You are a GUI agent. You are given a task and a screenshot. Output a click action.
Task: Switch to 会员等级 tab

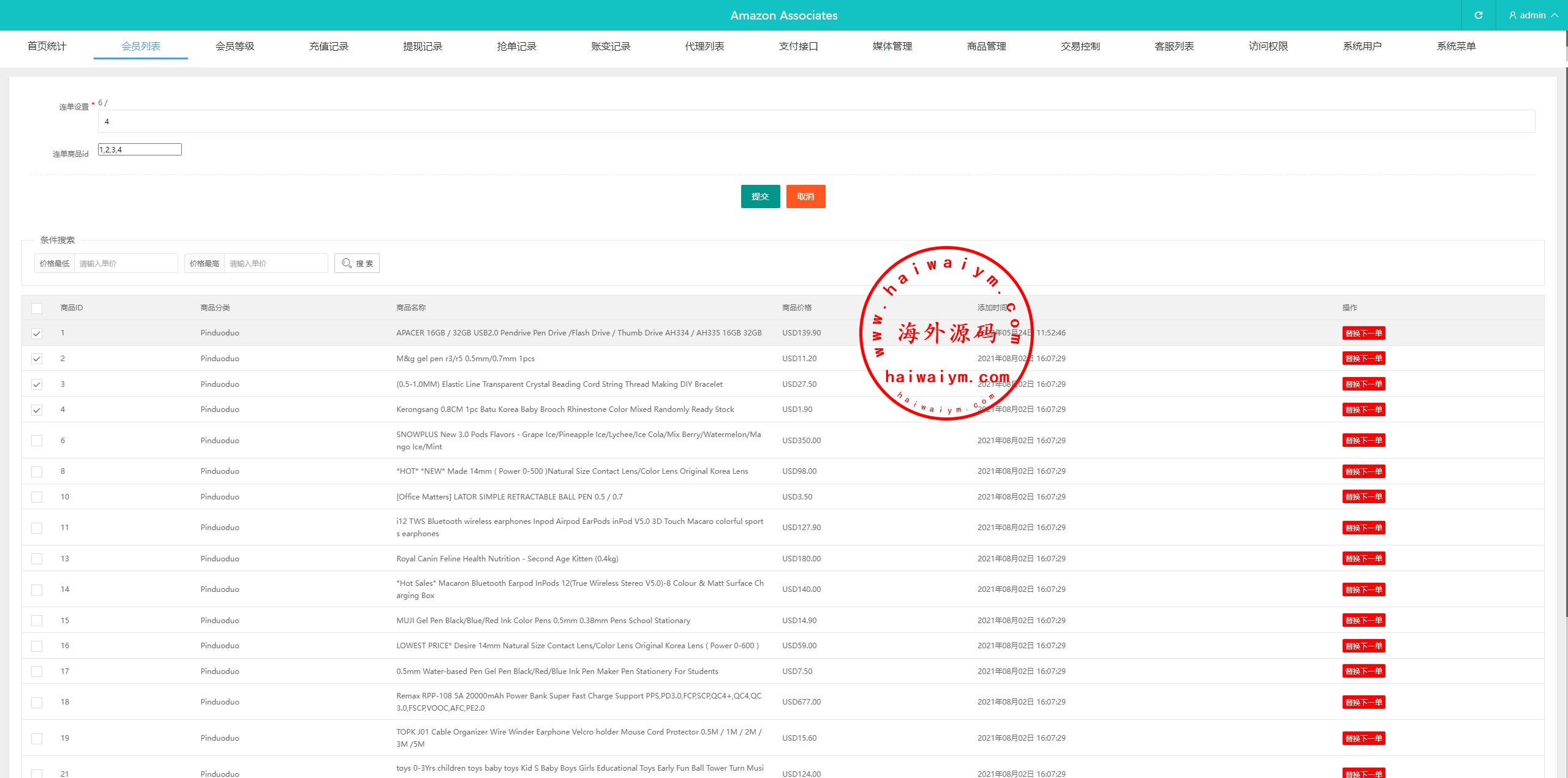coord(235,47)
